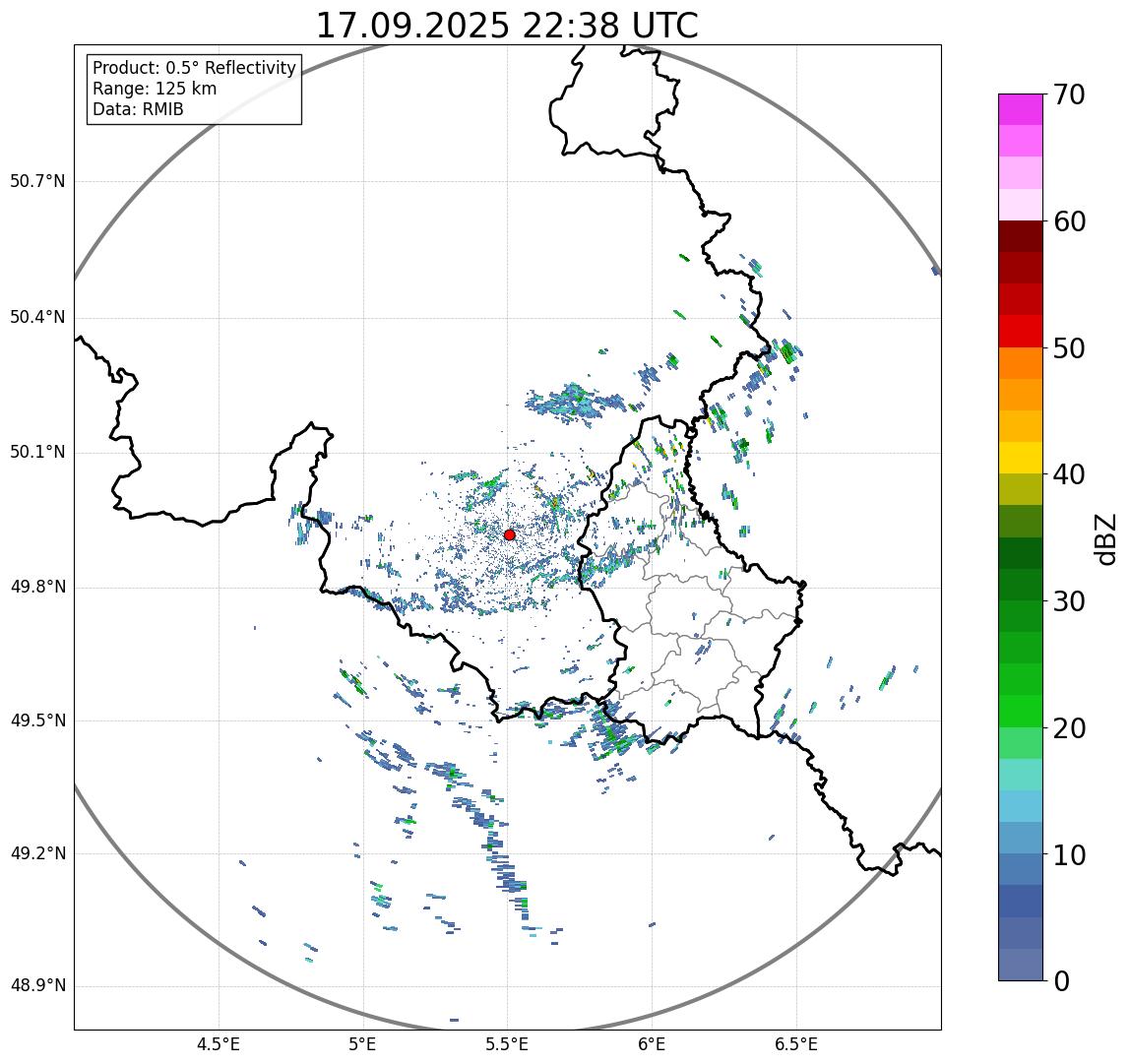The width and height of the screenshot is (1130, 1064).
Task: Click the colorbar tick label 0
Action: pos(1061,981)
